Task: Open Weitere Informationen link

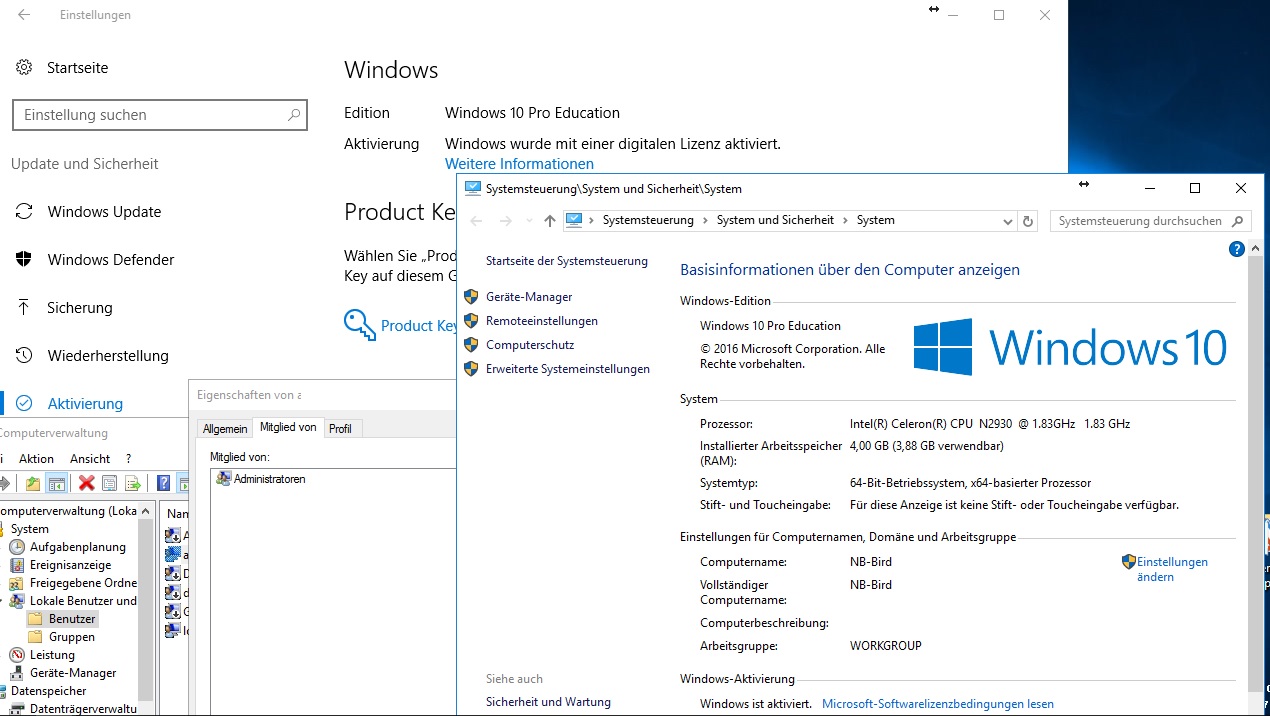Action: click(519, 164)
